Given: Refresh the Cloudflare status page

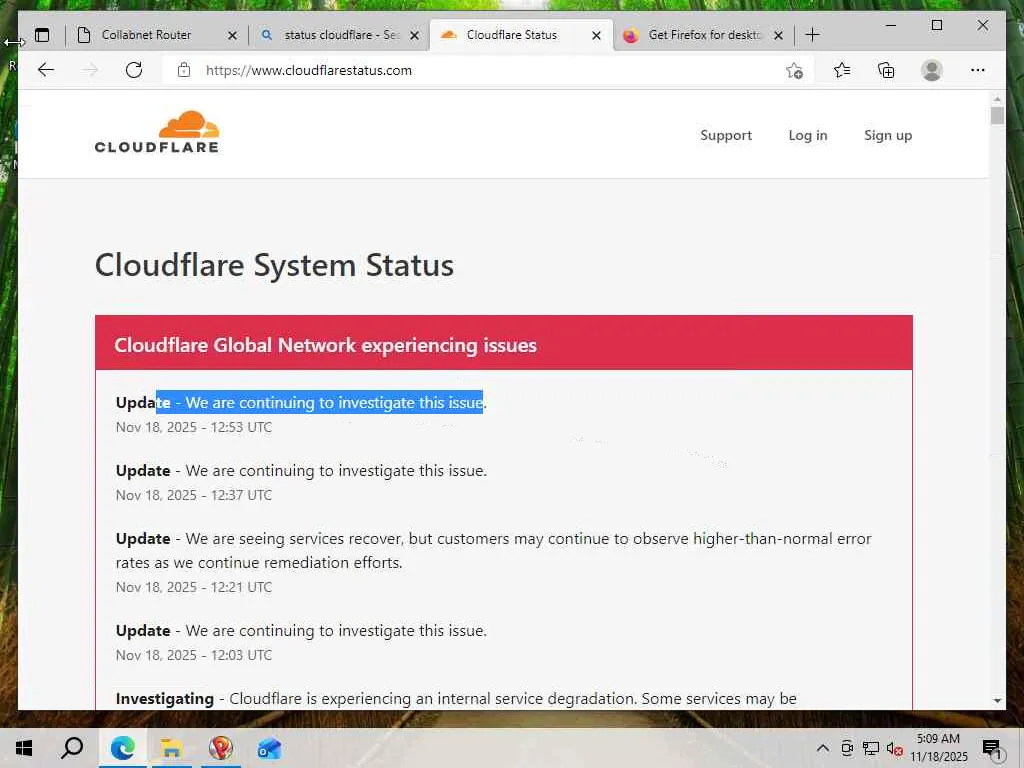Looking at the screenshot, I should pos(134,70).
